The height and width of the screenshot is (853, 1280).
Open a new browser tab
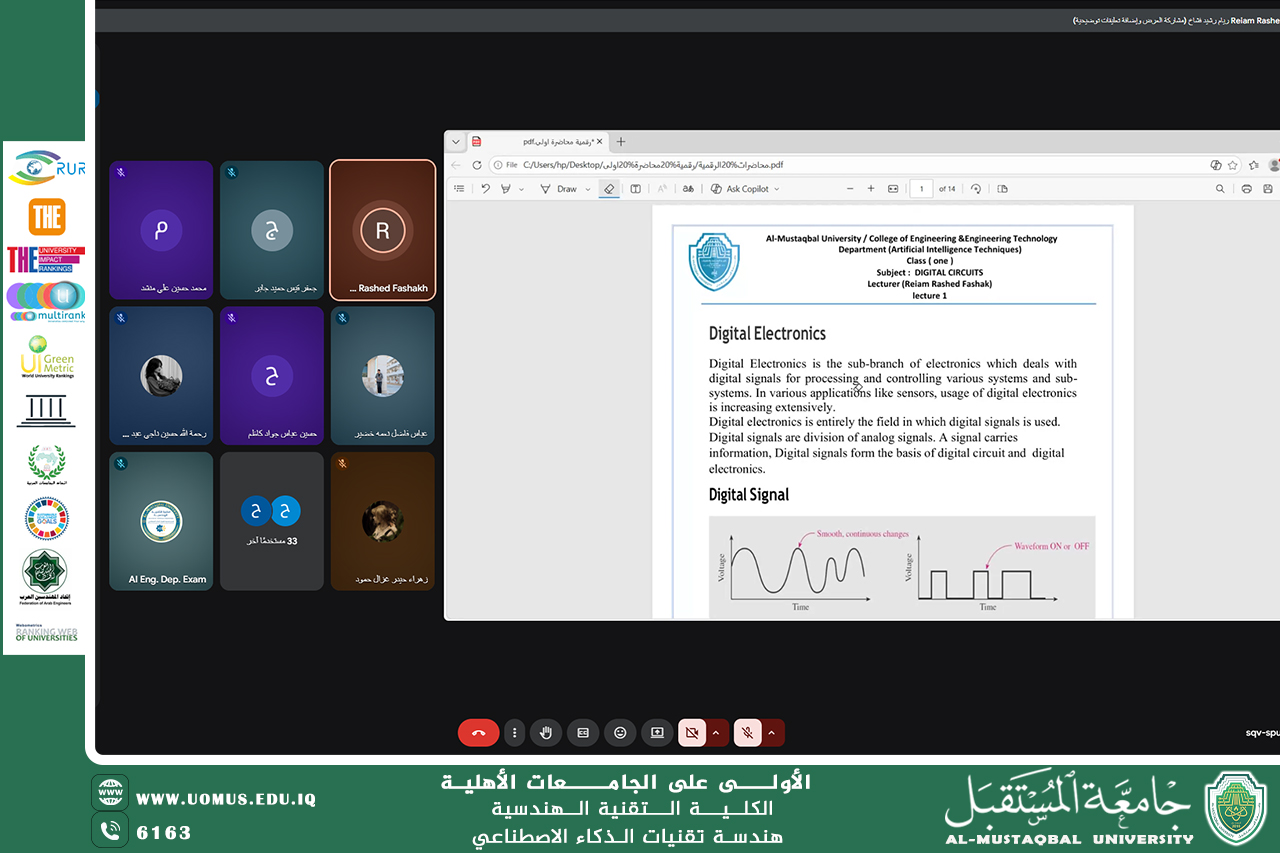click(621, 142)
